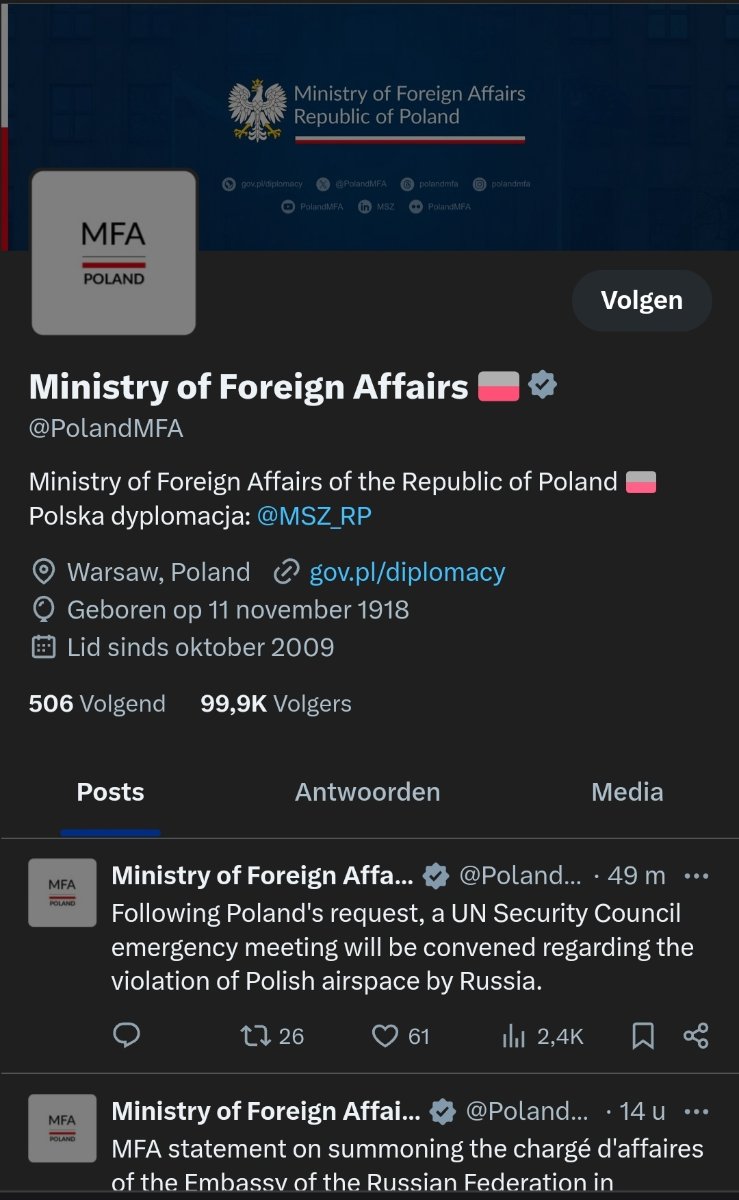This screenshot has width=739, height=1200.
Task: Reply to the UN Security Council post
Action: [x=126, y=1035]
